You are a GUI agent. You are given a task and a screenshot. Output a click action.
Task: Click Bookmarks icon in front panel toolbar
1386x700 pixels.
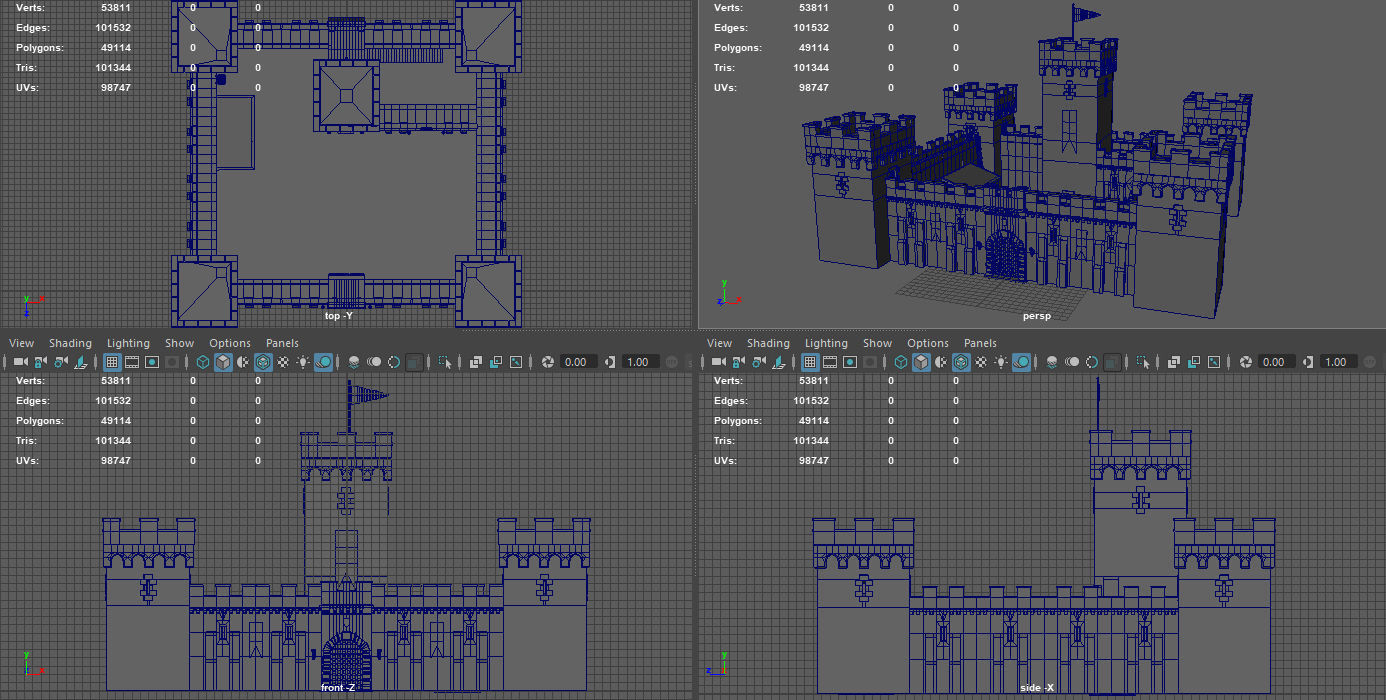[x=80, y=362]
